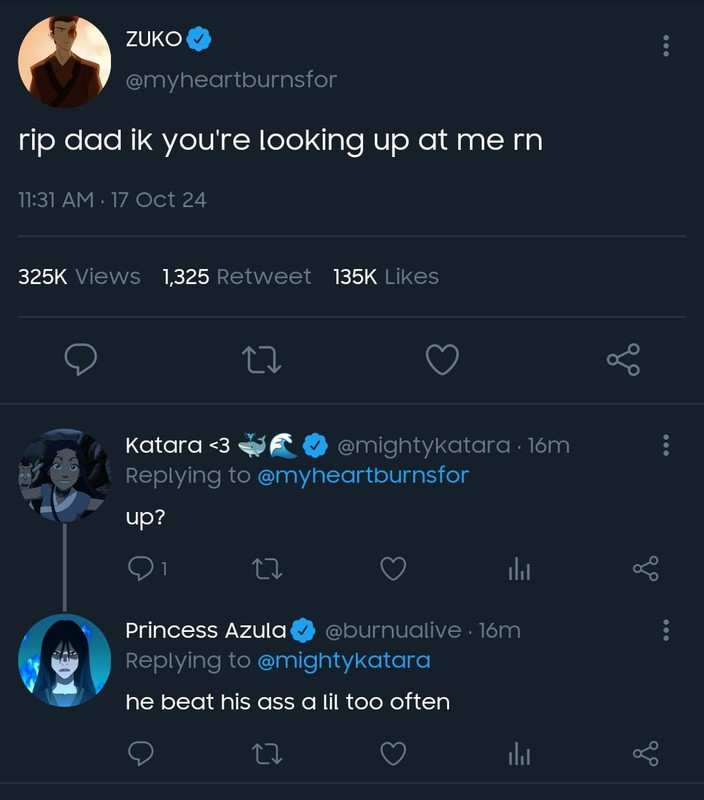Share Katara's reply
Viewport: 704px width, 800px height.
click(646, 568)
